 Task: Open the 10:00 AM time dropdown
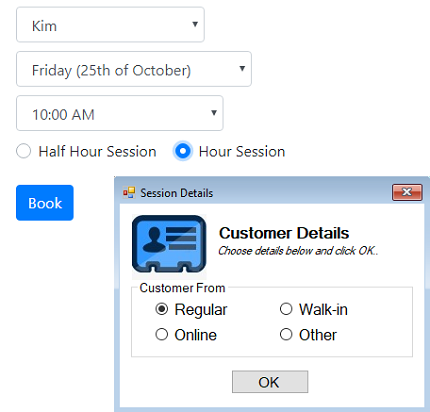120,113
